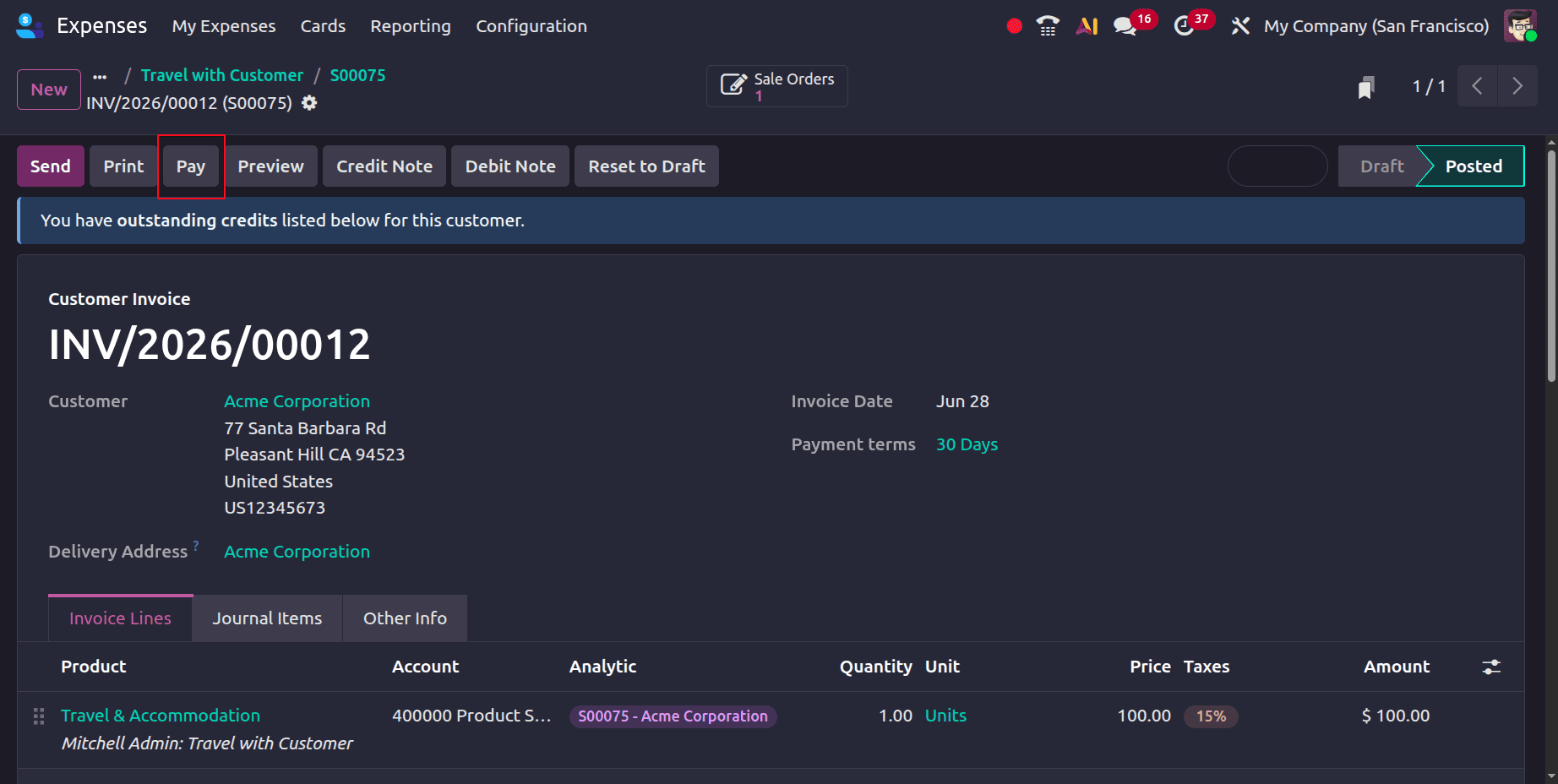Click the Taxes column header

(1206, 667)
